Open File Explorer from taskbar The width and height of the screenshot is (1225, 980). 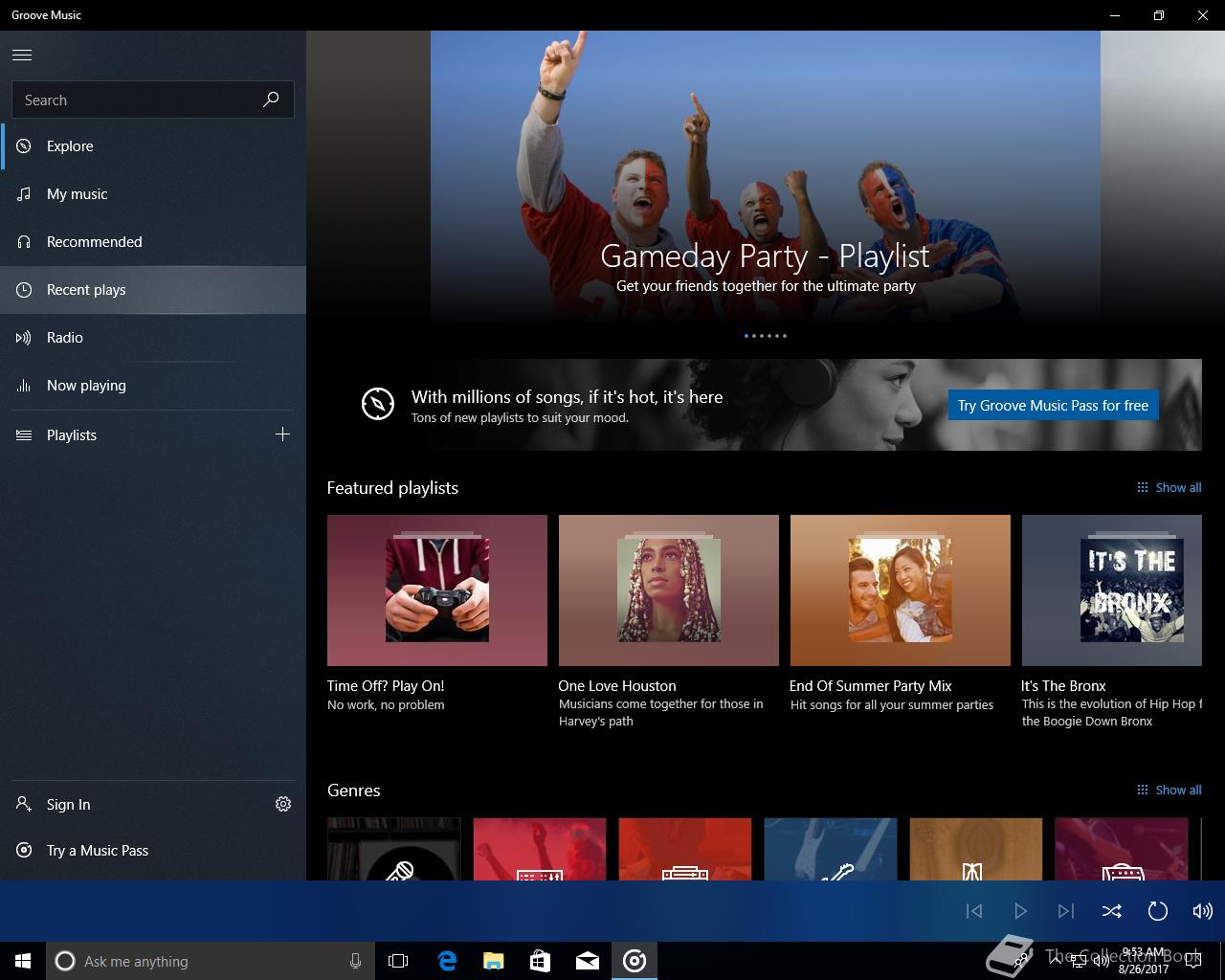[x=493, y=961]
